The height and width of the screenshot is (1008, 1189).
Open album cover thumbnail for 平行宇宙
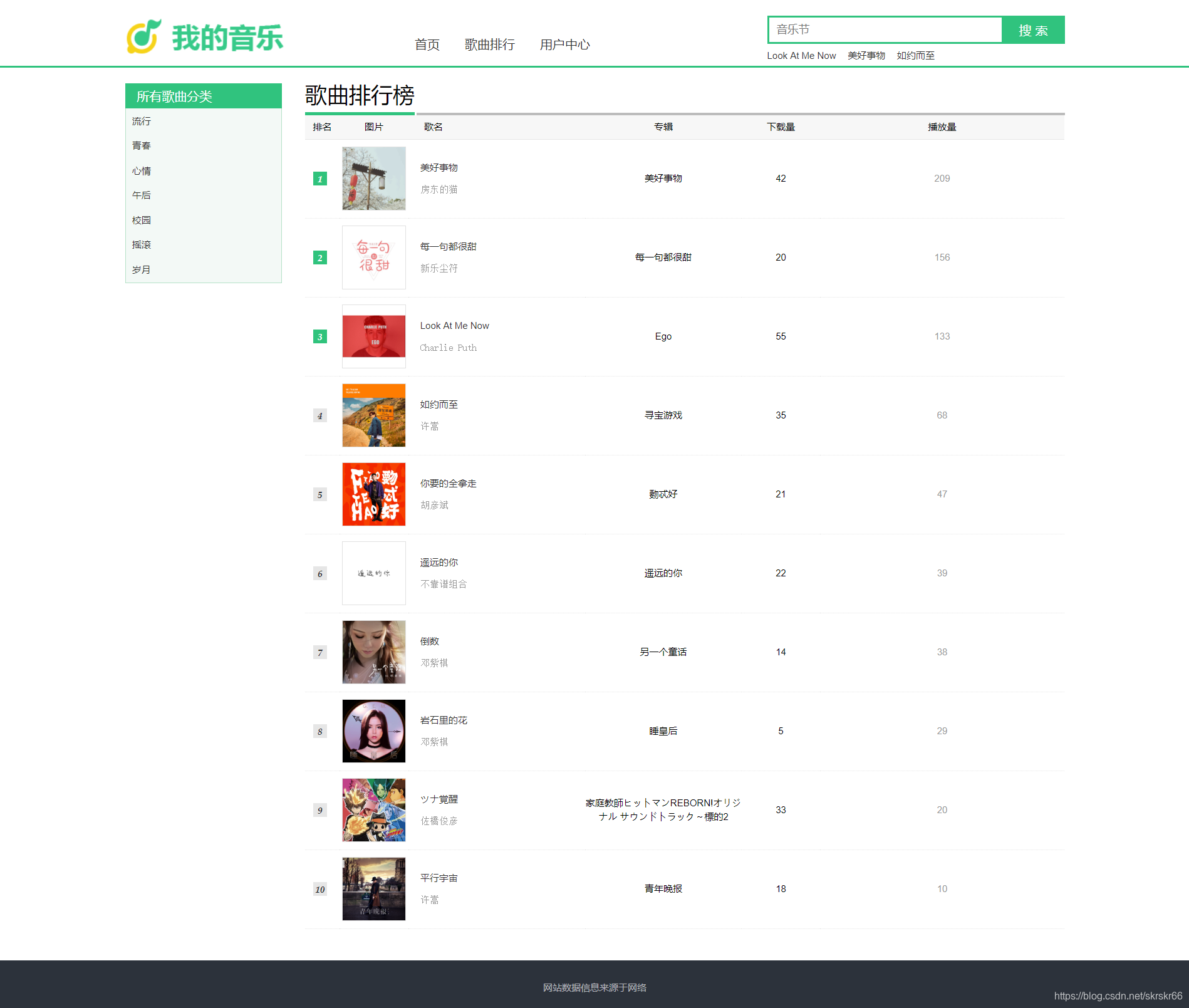[374, 889]
